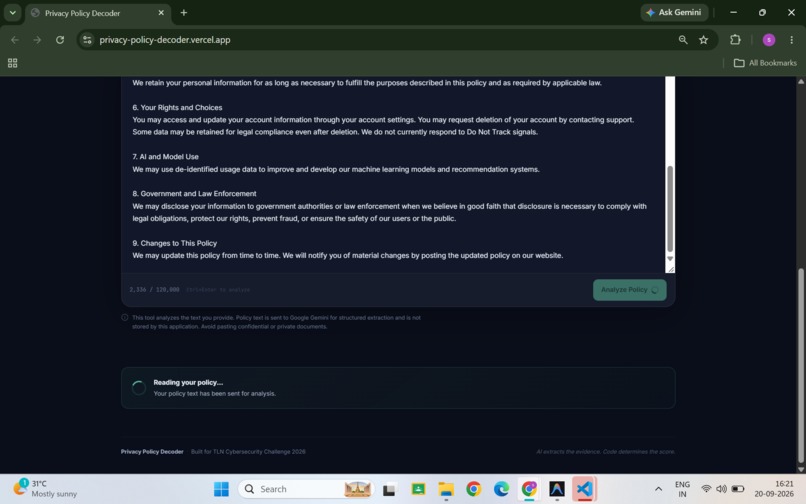
Task: Open the ENG IN language switcher
Action: click(682, 489)
